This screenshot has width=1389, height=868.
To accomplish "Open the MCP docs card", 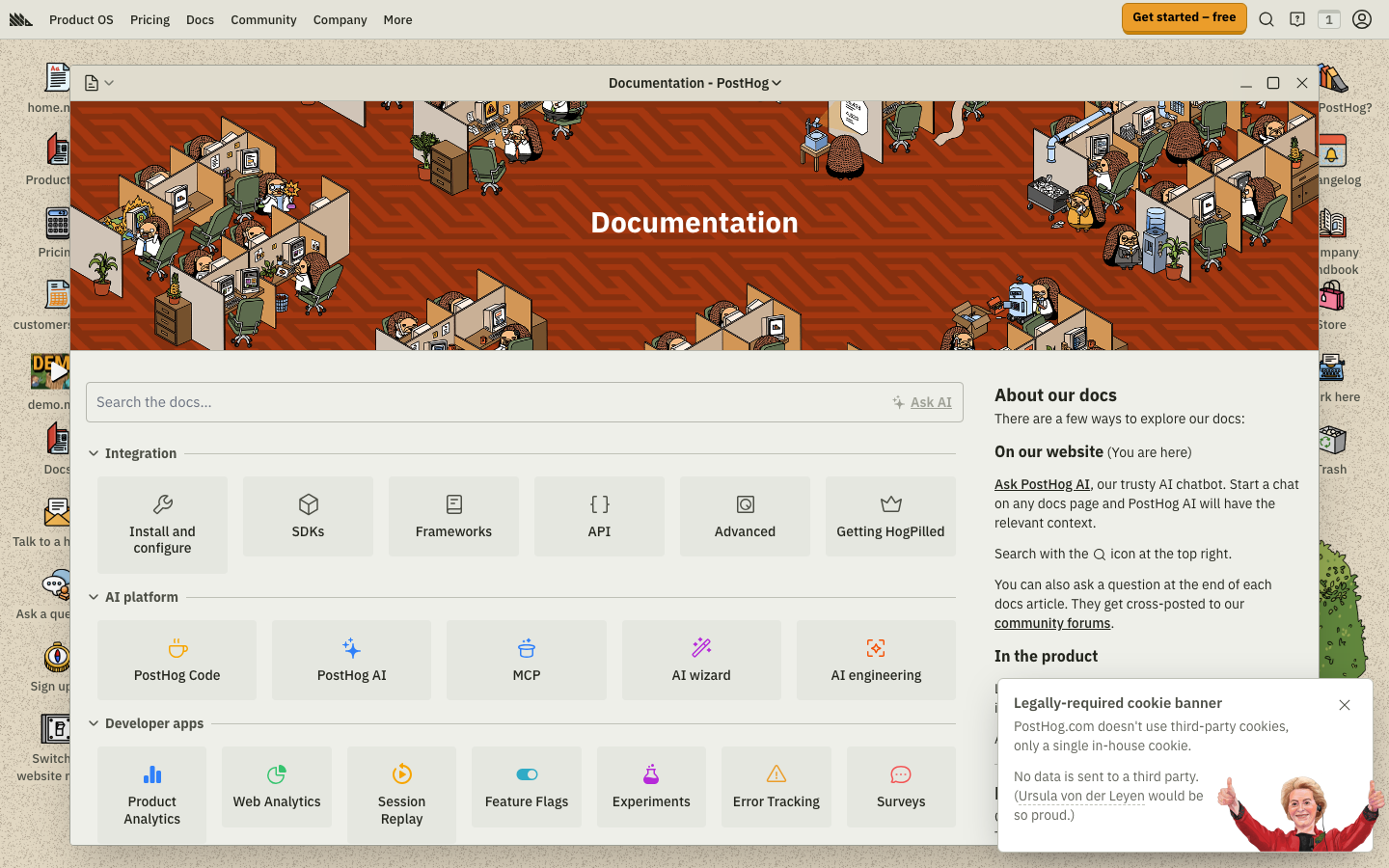I will pyautogui.click(x=527, y=660).
